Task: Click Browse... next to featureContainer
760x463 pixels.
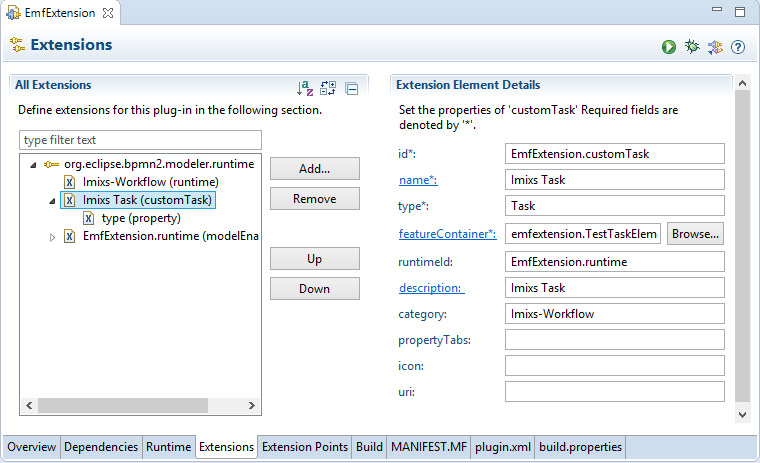Action: click(x=695, y=234)
